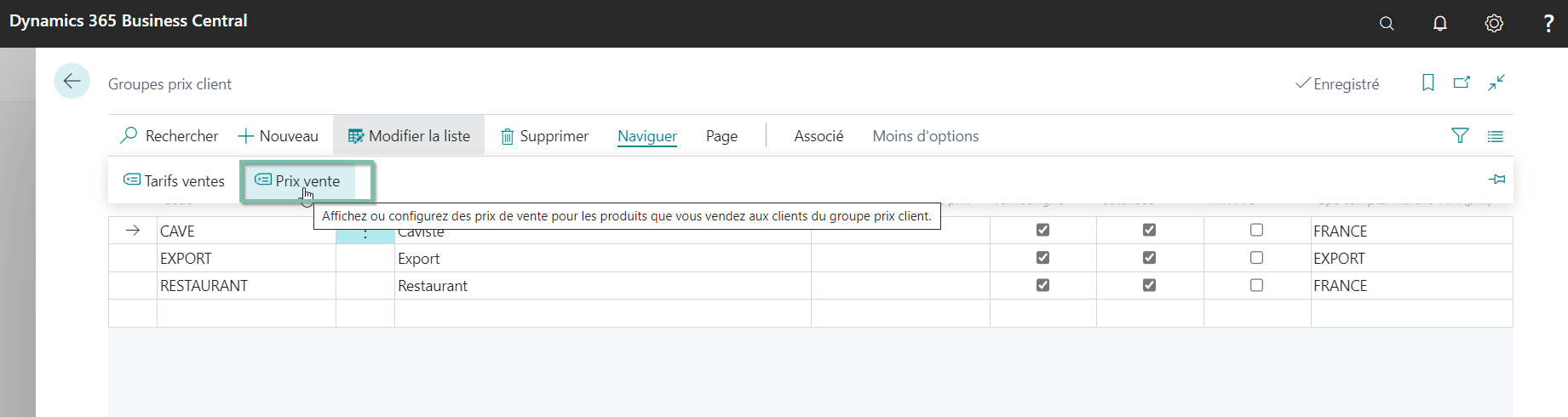This screenshot has width=1568, height=417.
Task: Toggle first checked box in EXPORT row
Action: pyautogui.click(x=1042, y=258)
